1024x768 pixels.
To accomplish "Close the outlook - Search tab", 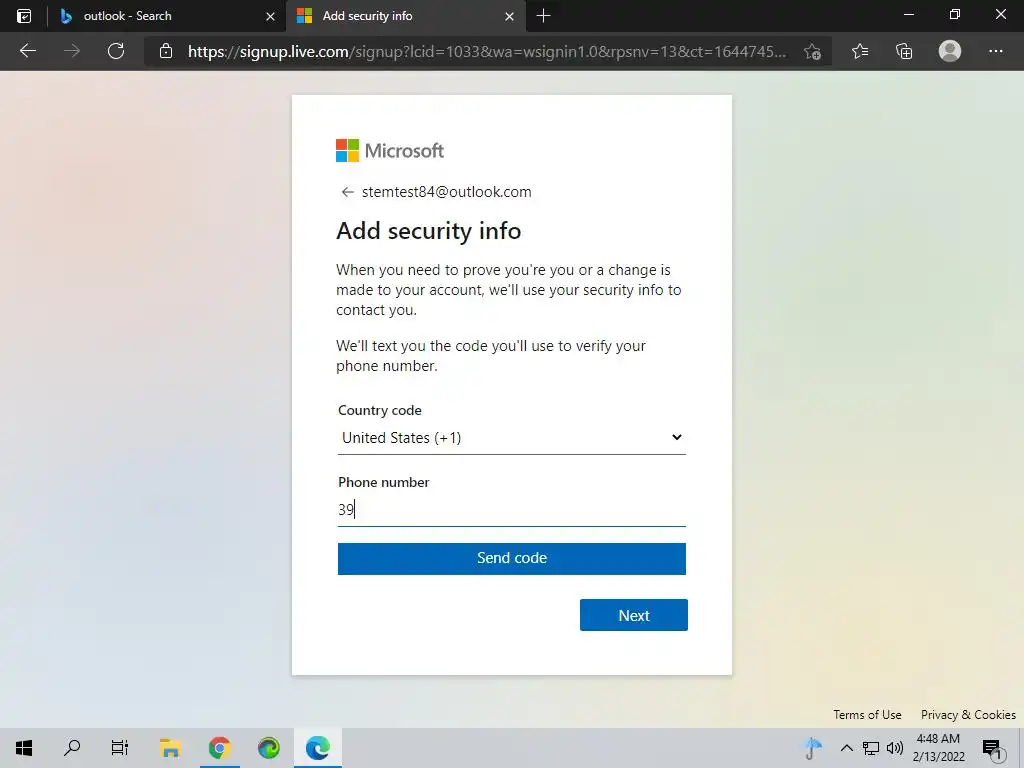I will (x=270, y=16).
